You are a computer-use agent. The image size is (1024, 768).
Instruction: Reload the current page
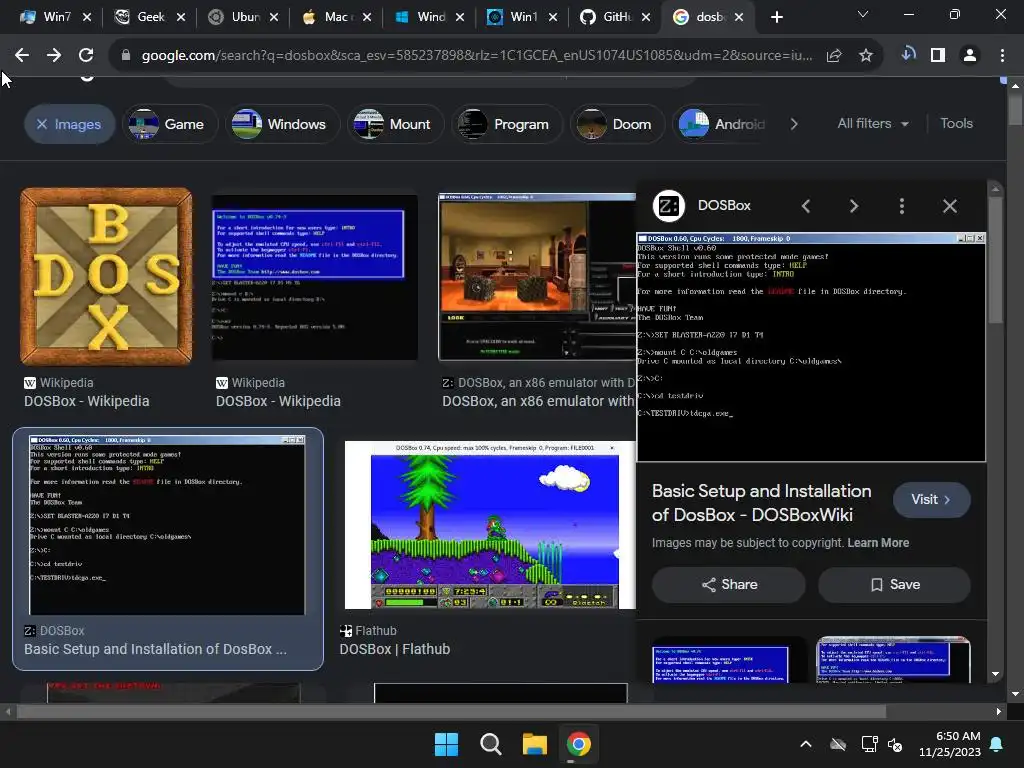click(x=86, y=56)
